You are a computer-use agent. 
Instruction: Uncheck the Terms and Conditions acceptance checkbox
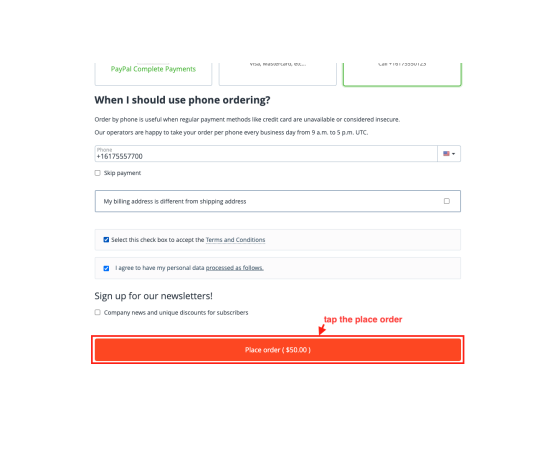106,240
